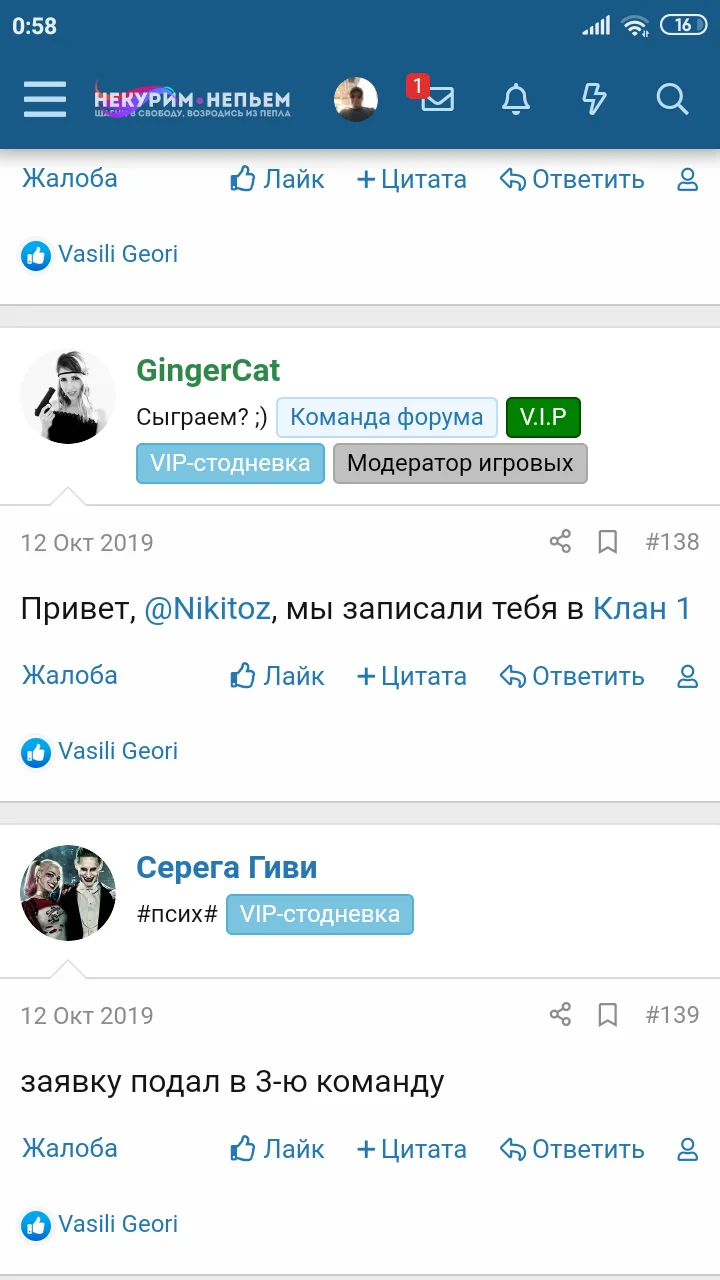Open the lightning bolt what's new icon

pyautogui.click(x=594, y=99)
